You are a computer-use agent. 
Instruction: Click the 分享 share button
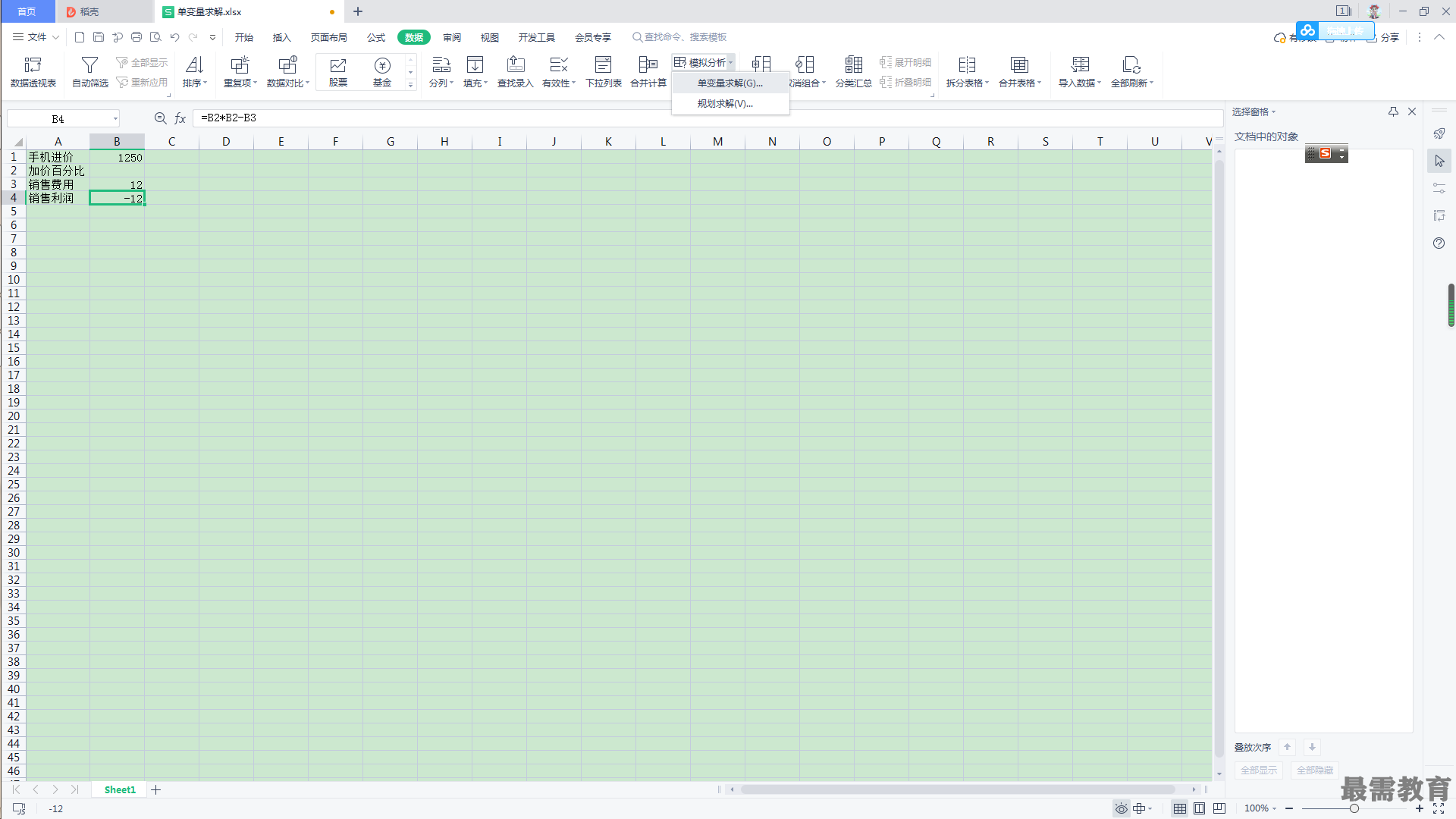pyautogui.click(x=1383, y=37)
